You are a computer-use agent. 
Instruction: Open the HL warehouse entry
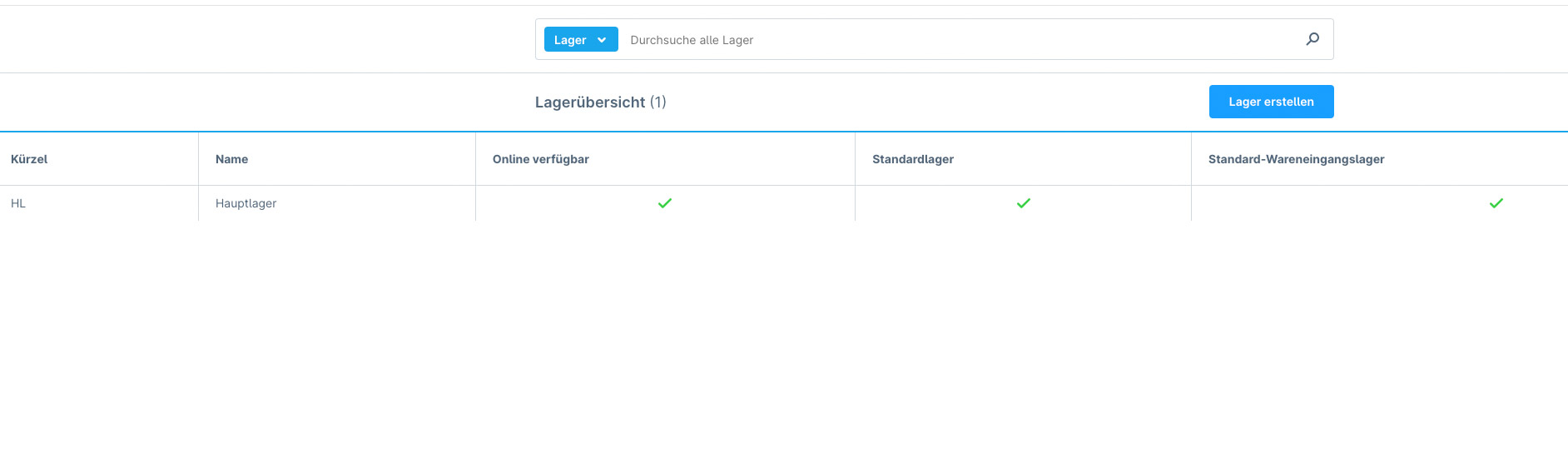pyautogui.click(x=18, y=203)
